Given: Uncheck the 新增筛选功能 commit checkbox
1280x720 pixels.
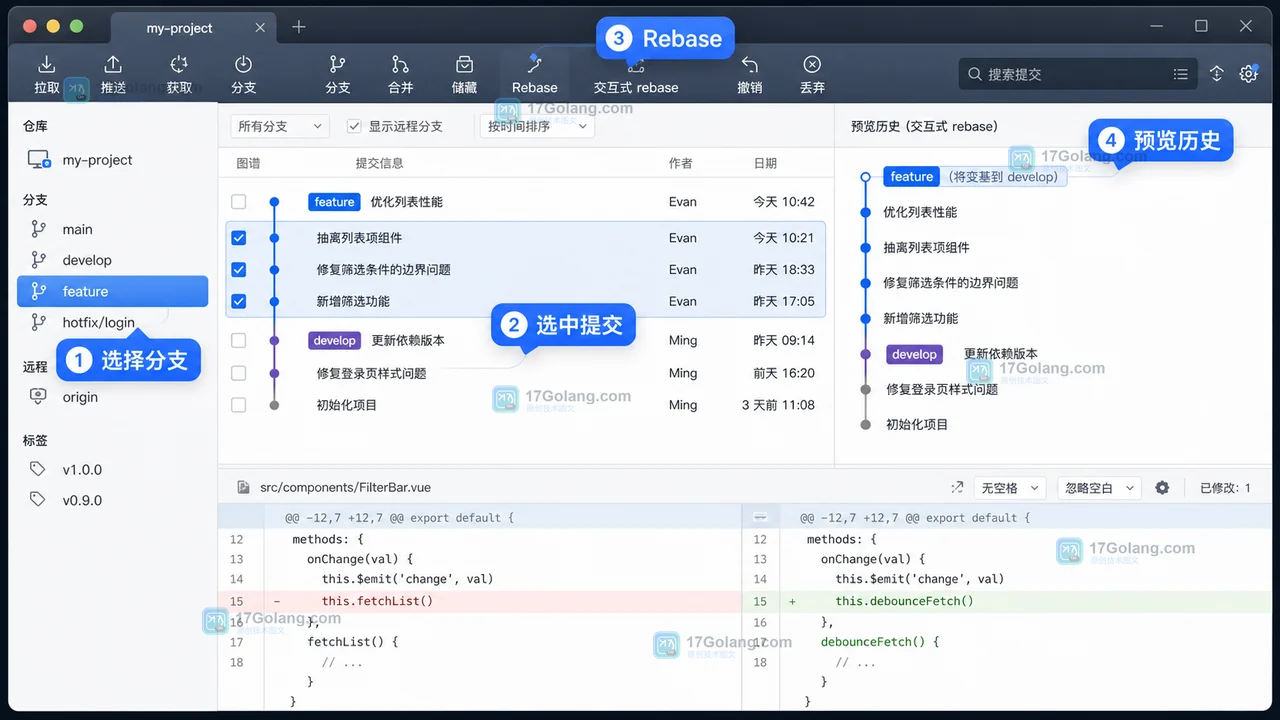Looking at the screenshot, I should point(238,301).
